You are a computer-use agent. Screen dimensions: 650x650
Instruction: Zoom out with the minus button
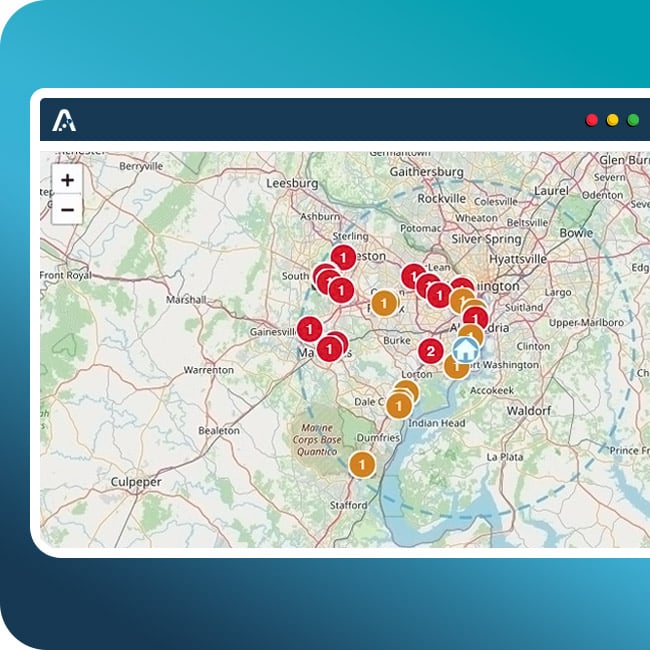click(67, 209)
